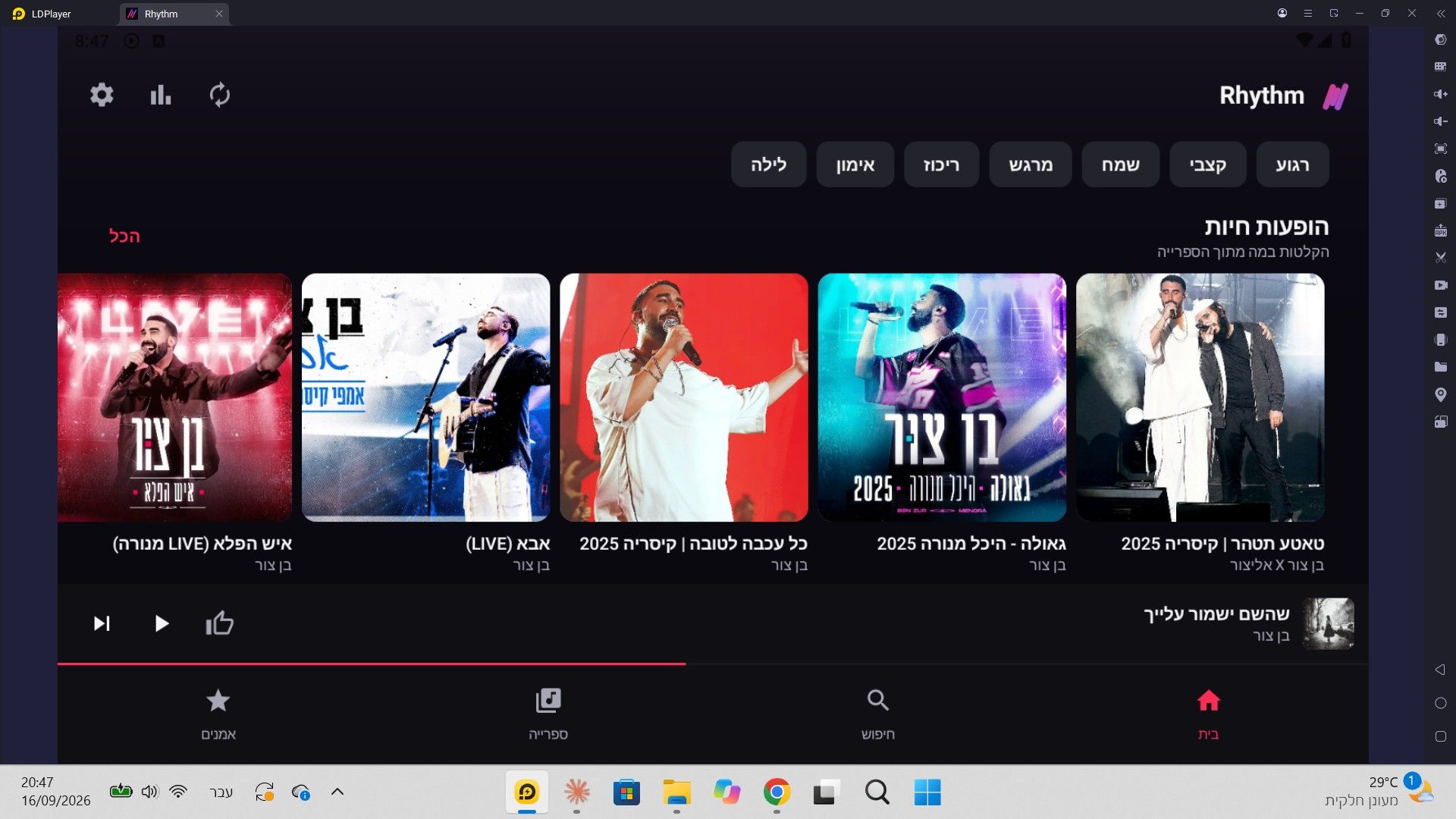This screenshot has width=1456, height=819.
Task: Open the taskbar clock showing 20:47
Action: (56, 792)
